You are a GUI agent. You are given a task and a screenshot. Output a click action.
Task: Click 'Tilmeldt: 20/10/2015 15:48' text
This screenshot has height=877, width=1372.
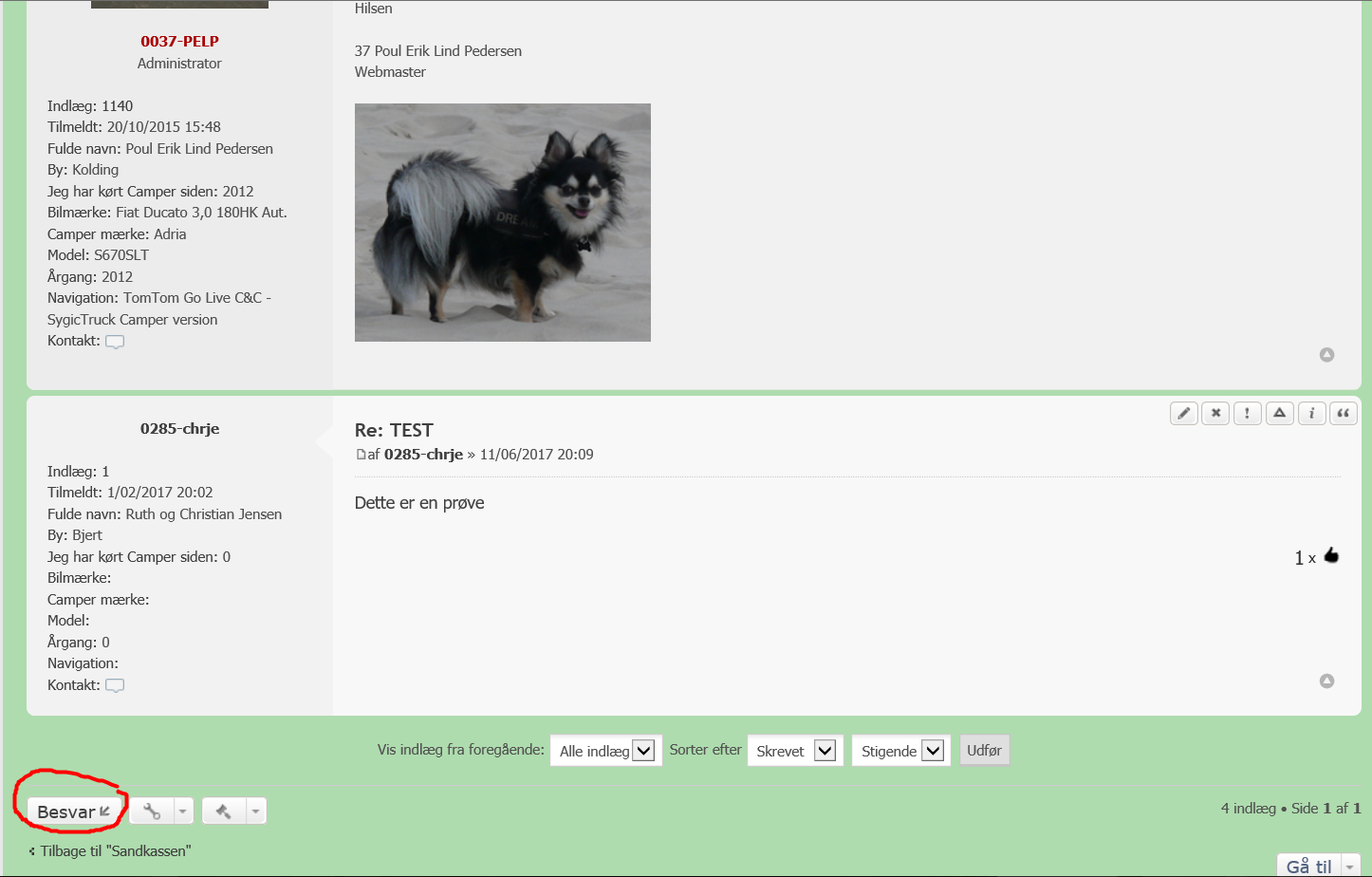tap(134, 127)
